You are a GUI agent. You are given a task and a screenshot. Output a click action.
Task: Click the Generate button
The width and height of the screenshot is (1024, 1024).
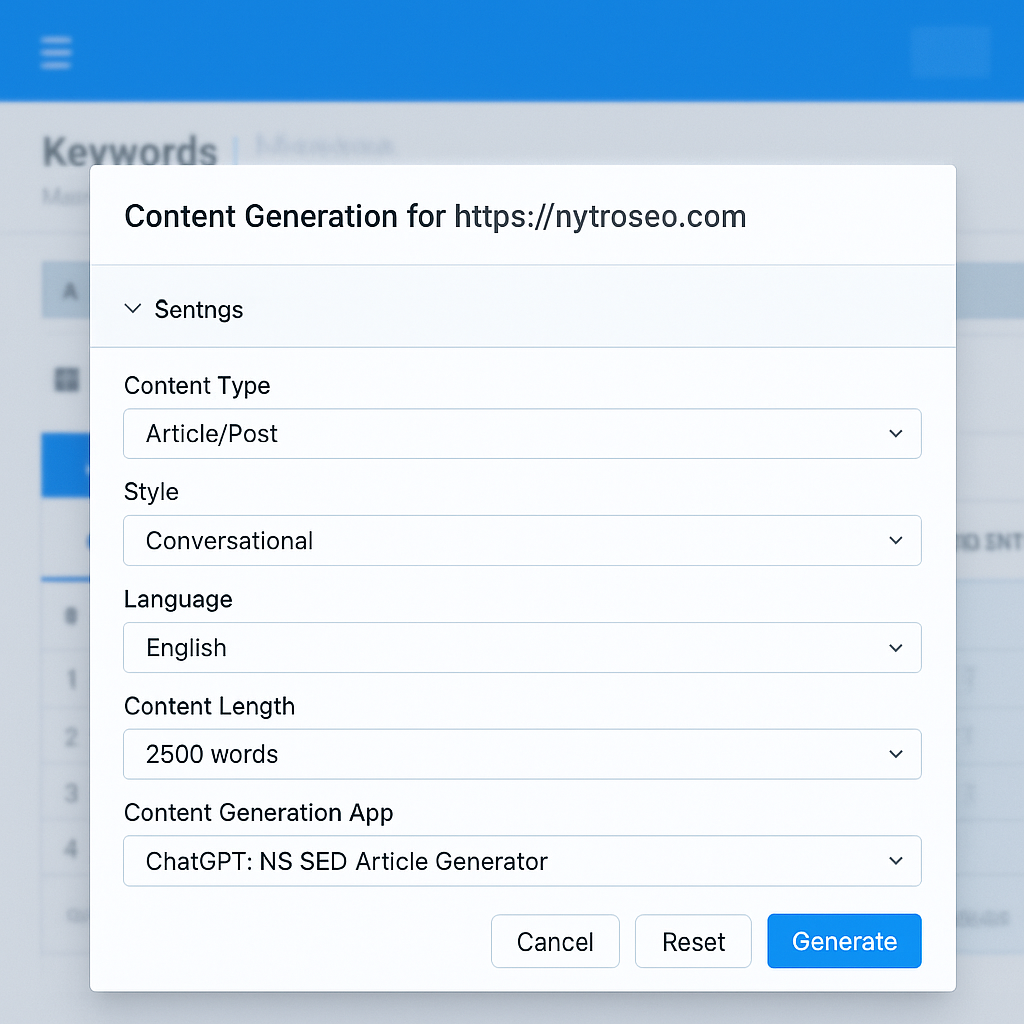pos(843,940)
